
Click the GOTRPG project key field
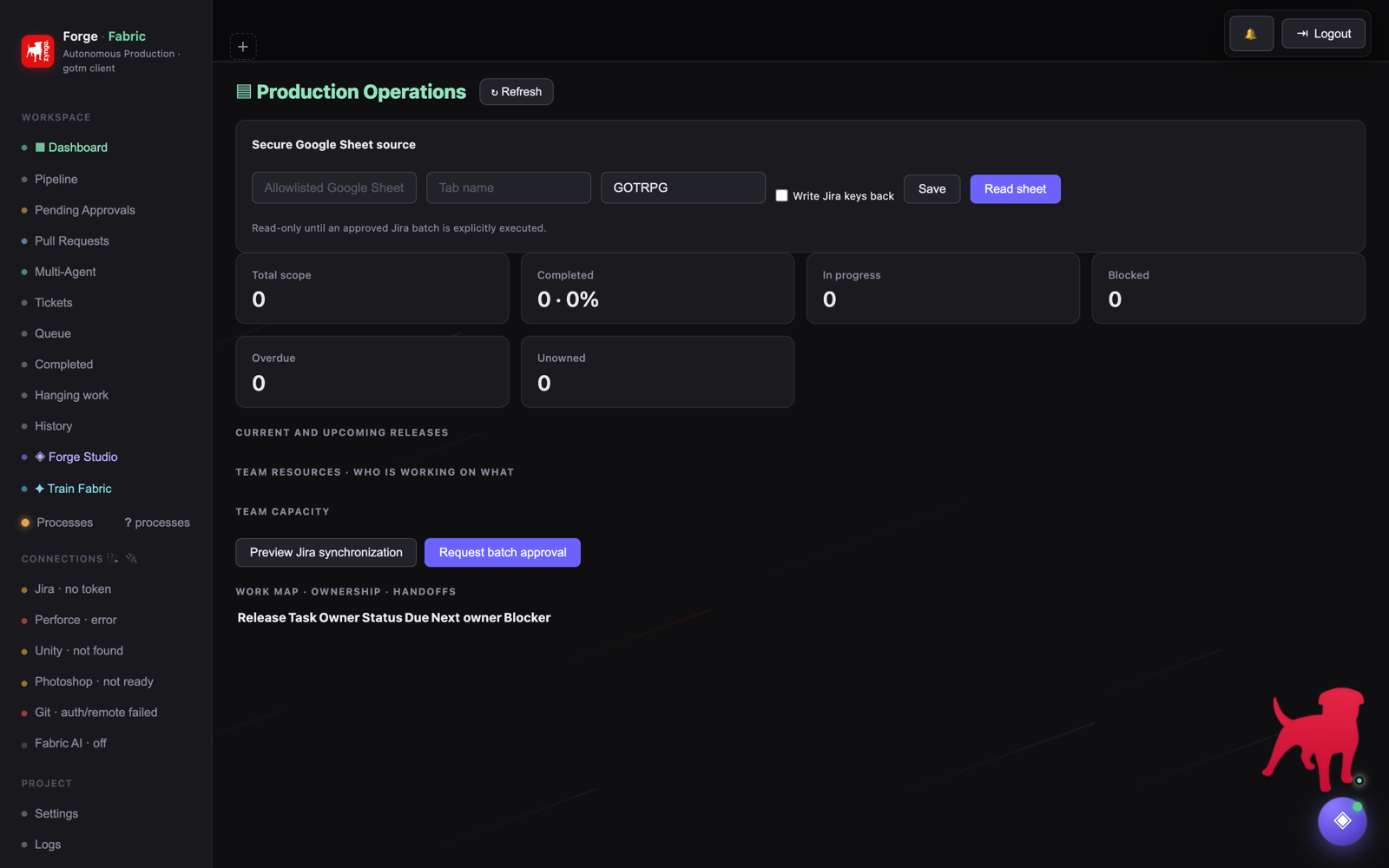coord(683,187)
